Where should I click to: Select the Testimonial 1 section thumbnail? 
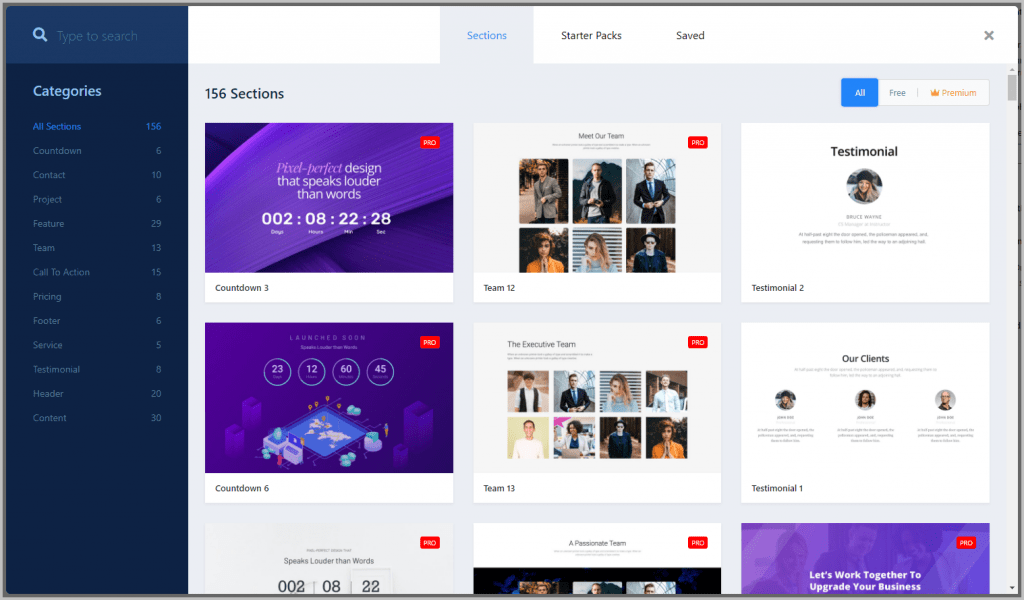pyautogui.click(x=865, y=398)
